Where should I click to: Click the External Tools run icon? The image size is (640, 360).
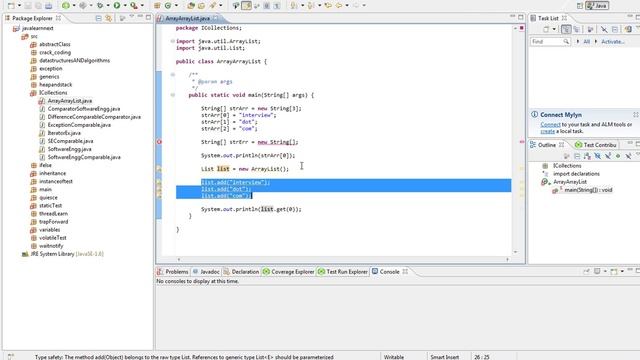pos(133,6)
